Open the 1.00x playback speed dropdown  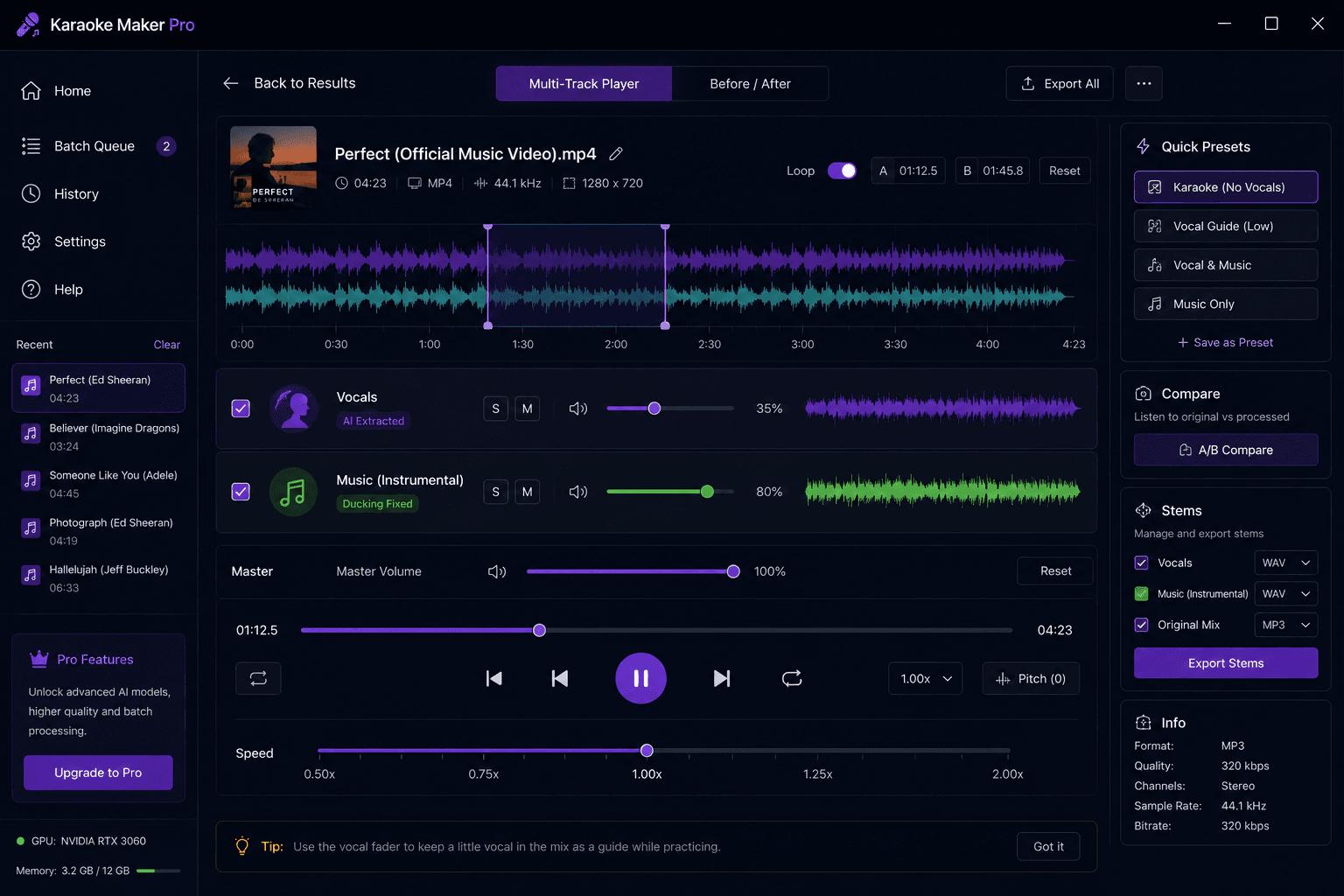[x=926, y=679]
